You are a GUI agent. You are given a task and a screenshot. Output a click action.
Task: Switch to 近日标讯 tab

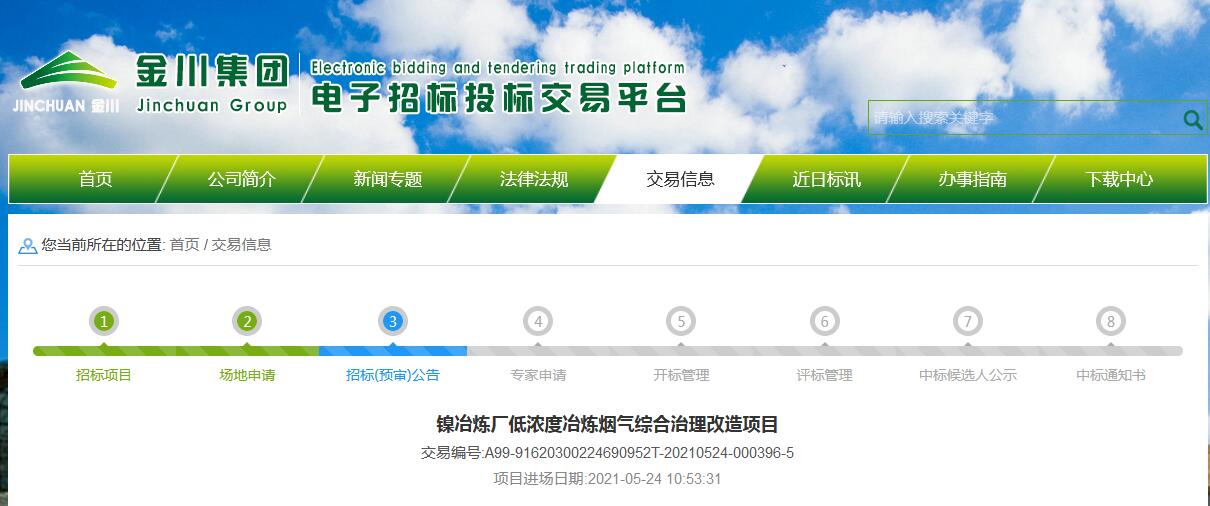826,180
